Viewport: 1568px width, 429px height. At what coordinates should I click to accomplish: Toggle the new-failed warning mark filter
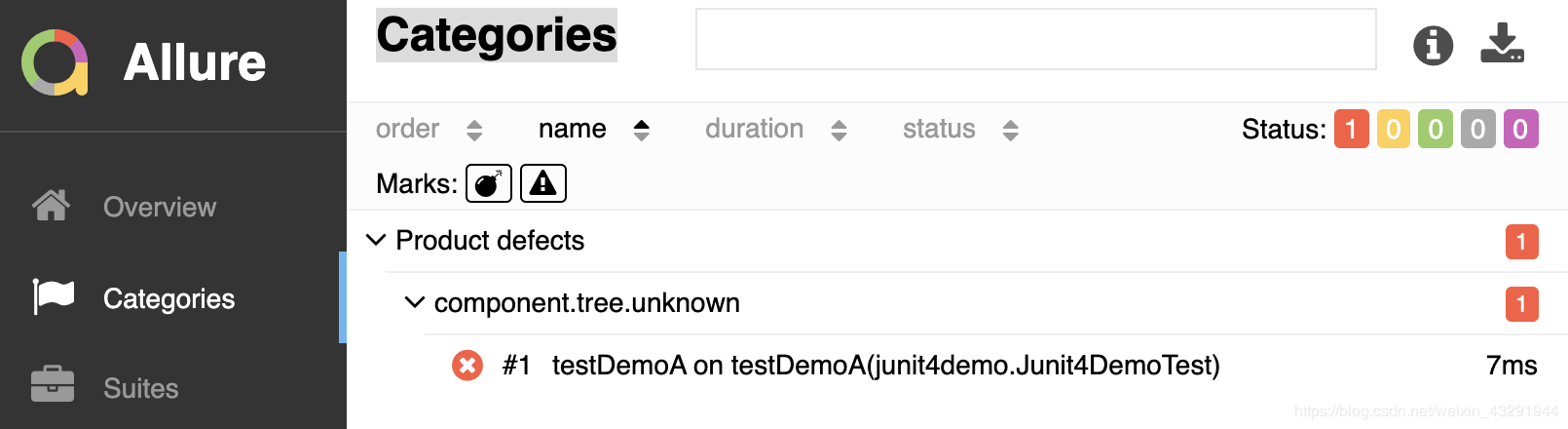(x=543, y=183)
